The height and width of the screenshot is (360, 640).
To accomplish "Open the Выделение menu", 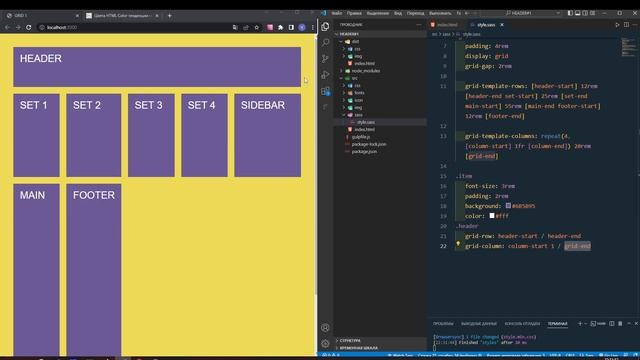I will 378,13.
